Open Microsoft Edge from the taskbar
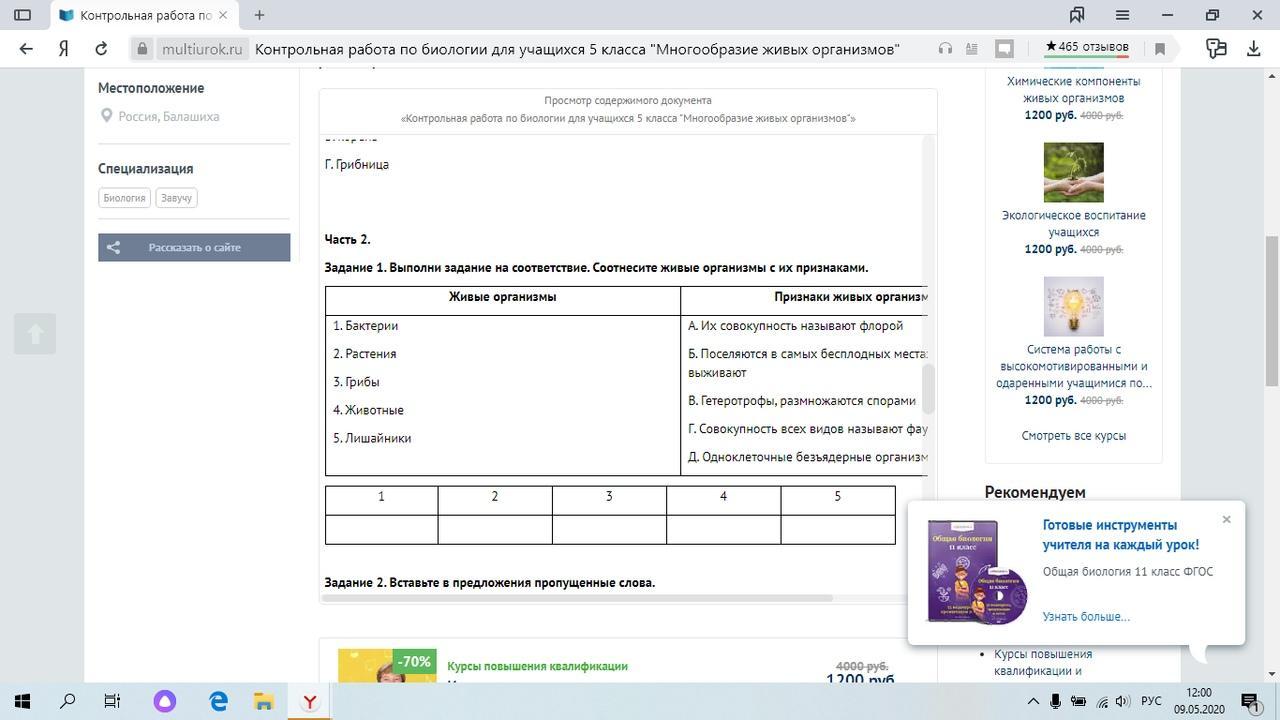 (x=218, y=701)
